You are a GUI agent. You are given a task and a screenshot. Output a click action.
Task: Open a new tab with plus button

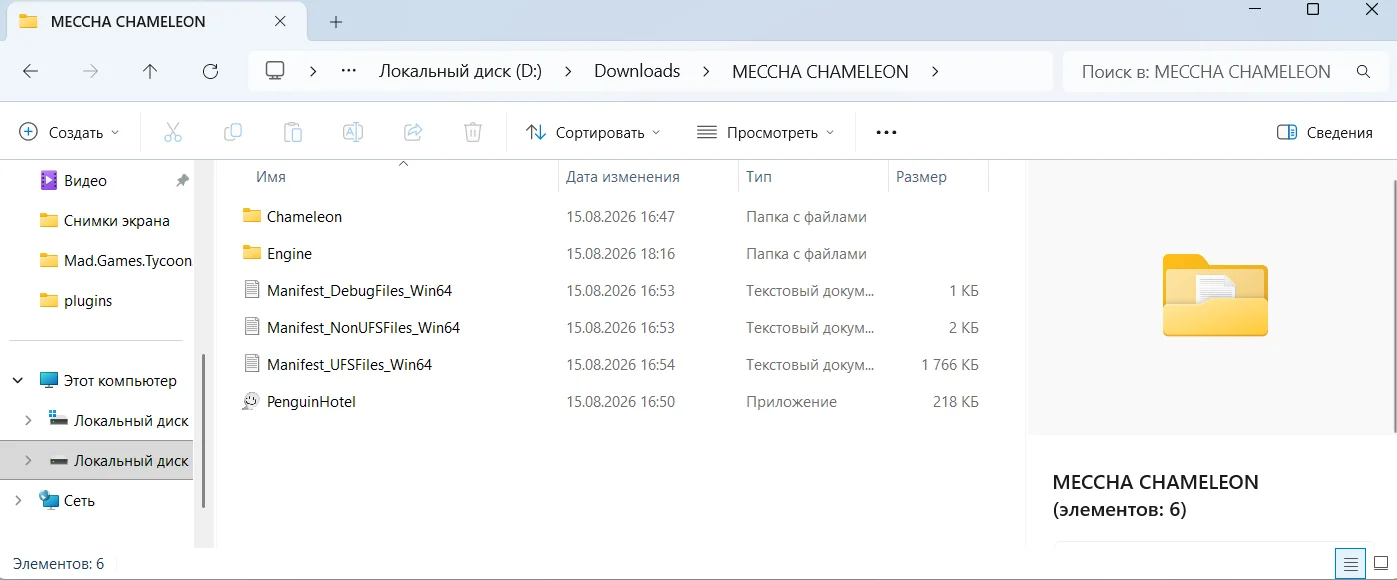[x=336, y=21]
